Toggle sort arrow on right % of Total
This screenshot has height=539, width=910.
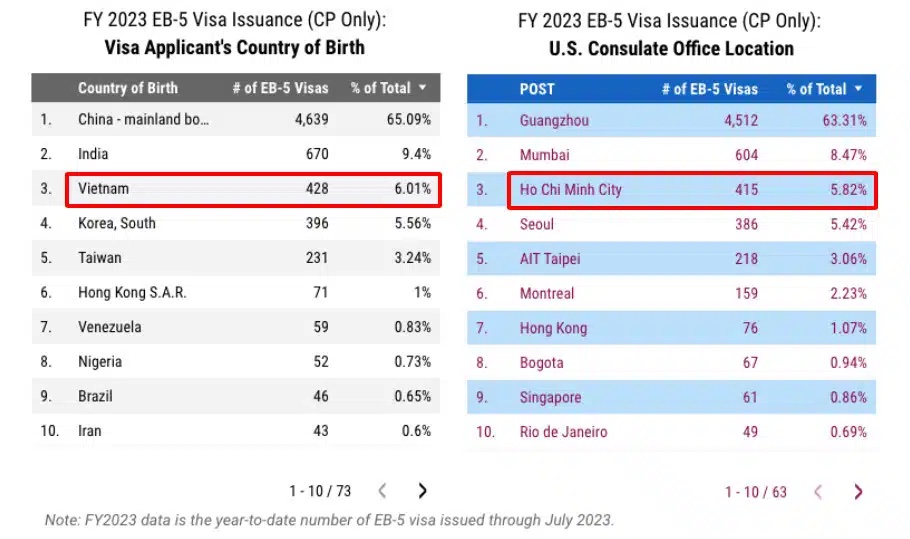858,89
